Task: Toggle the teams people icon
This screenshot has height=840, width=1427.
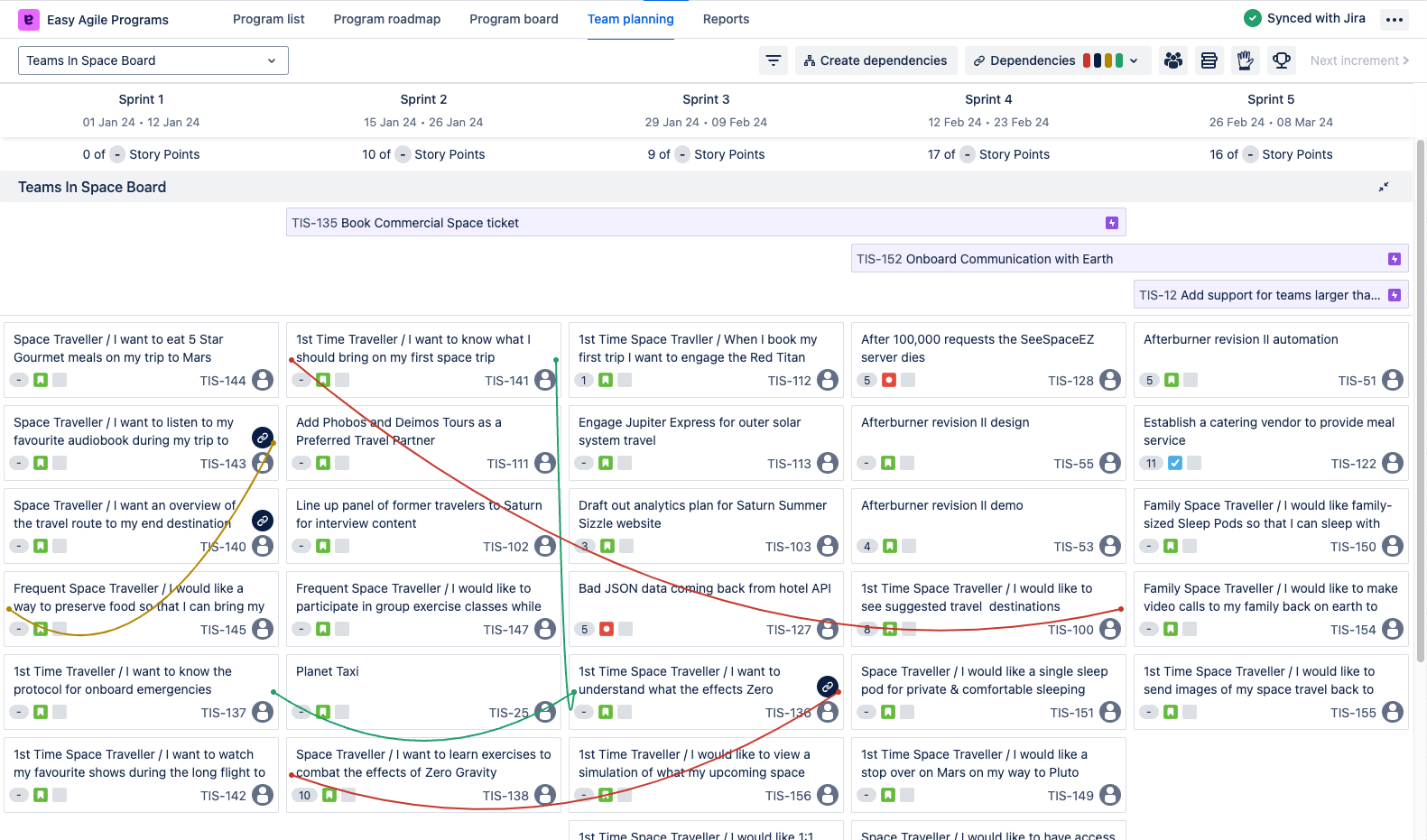Action: (x=1173, y=60)
